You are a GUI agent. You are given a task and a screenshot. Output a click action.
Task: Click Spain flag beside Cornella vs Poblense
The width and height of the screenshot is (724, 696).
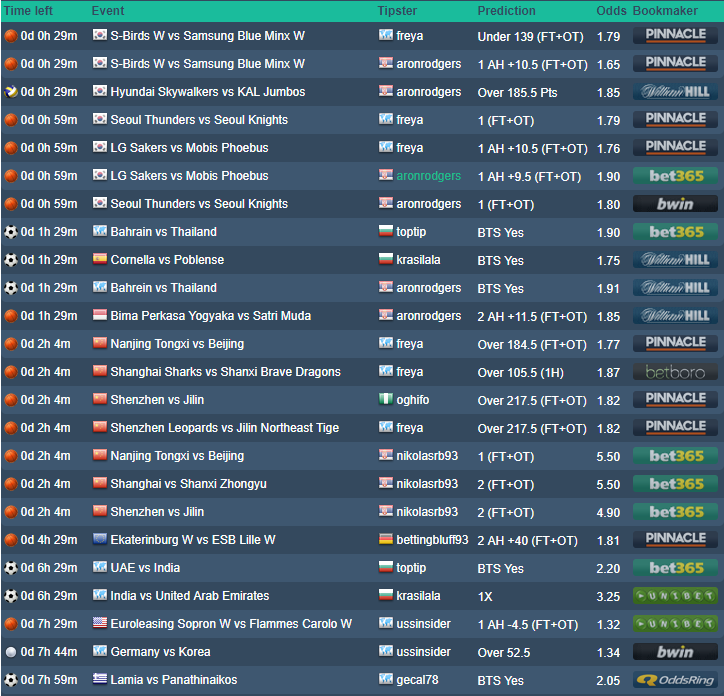(x=100, y=259)
